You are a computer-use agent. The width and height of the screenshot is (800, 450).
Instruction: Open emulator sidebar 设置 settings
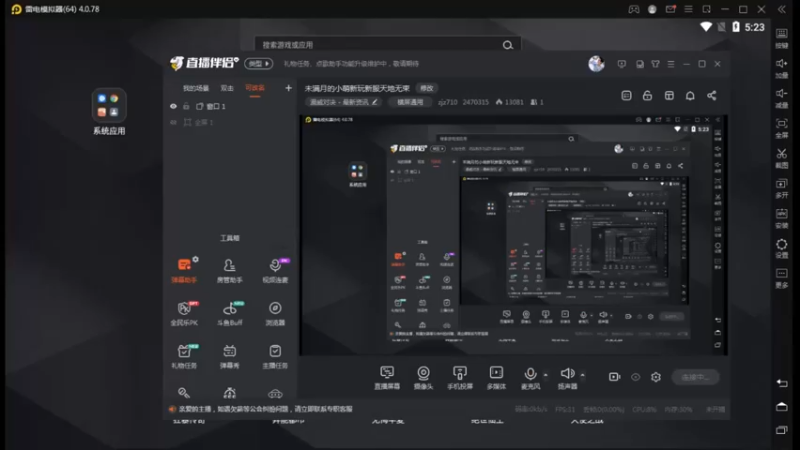click(782, 248)
